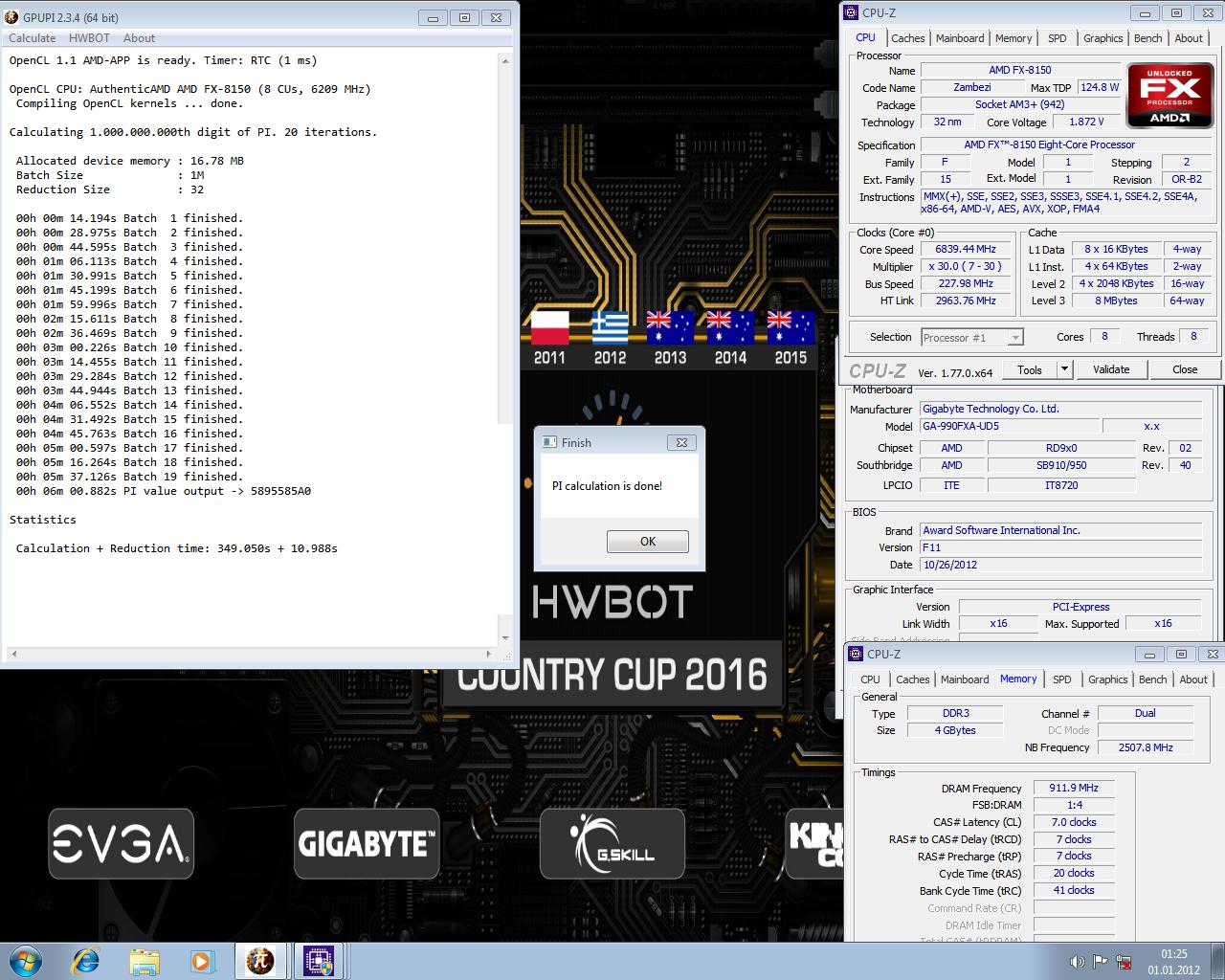Viewport: 1225px width, 980px height.
Task: Close the Finish dialog
Action: coord(681,442)
